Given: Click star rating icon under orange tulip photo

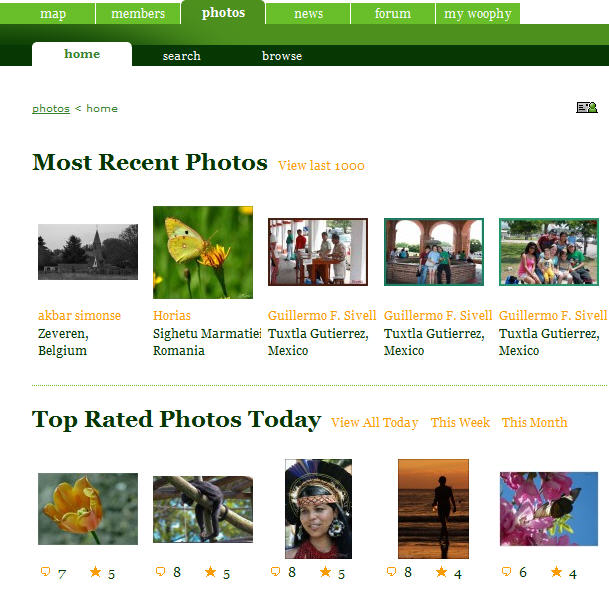Looking at the screenshot, I should [95, 572].
